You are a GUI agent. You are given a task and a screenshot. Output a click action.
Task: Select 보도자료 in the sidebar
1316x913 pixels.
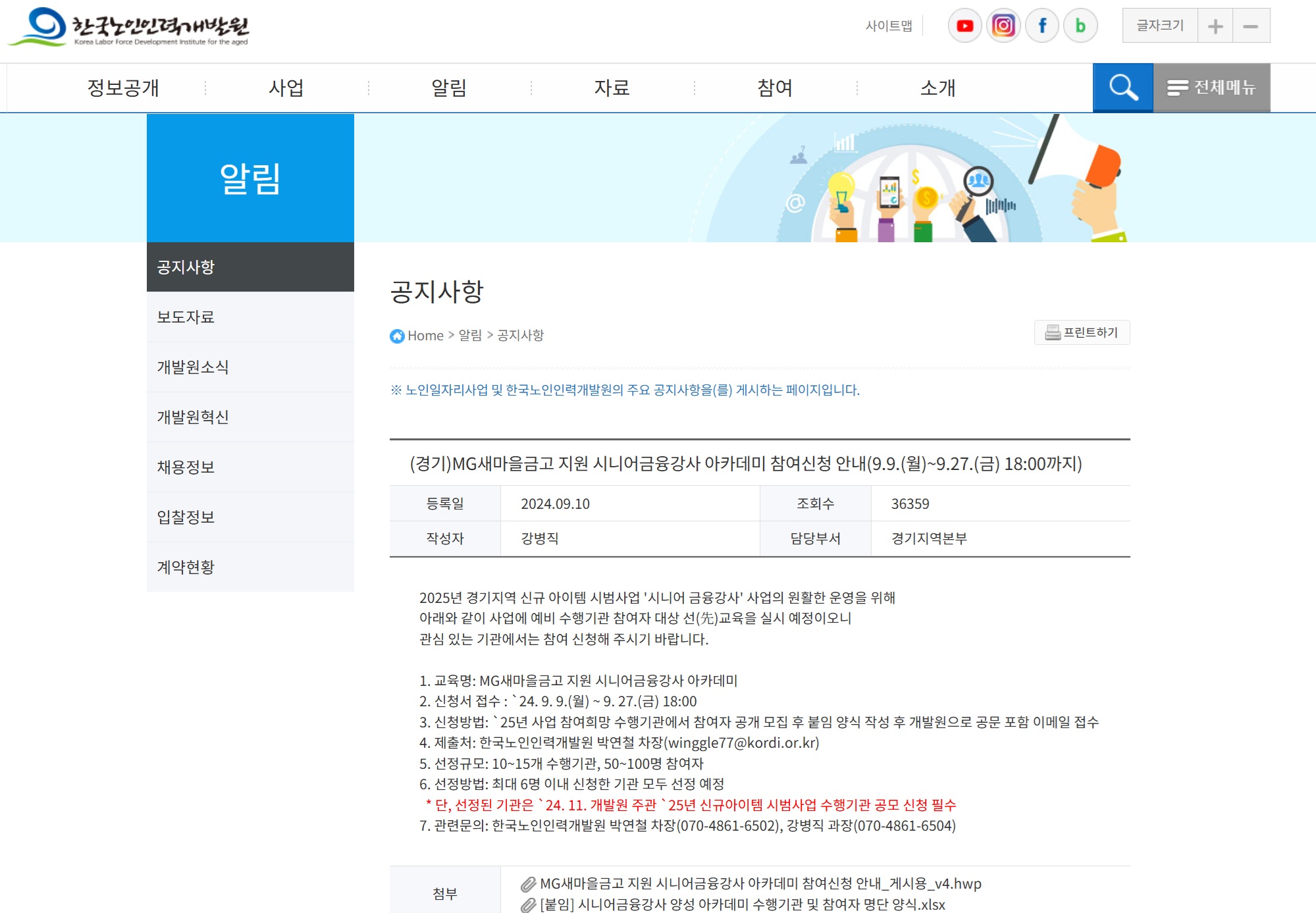click(186, 317)
